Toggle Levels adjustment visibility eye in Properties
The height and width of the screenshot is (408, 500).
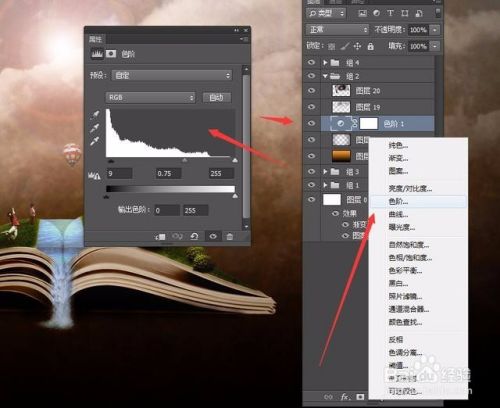pos(213,236)
